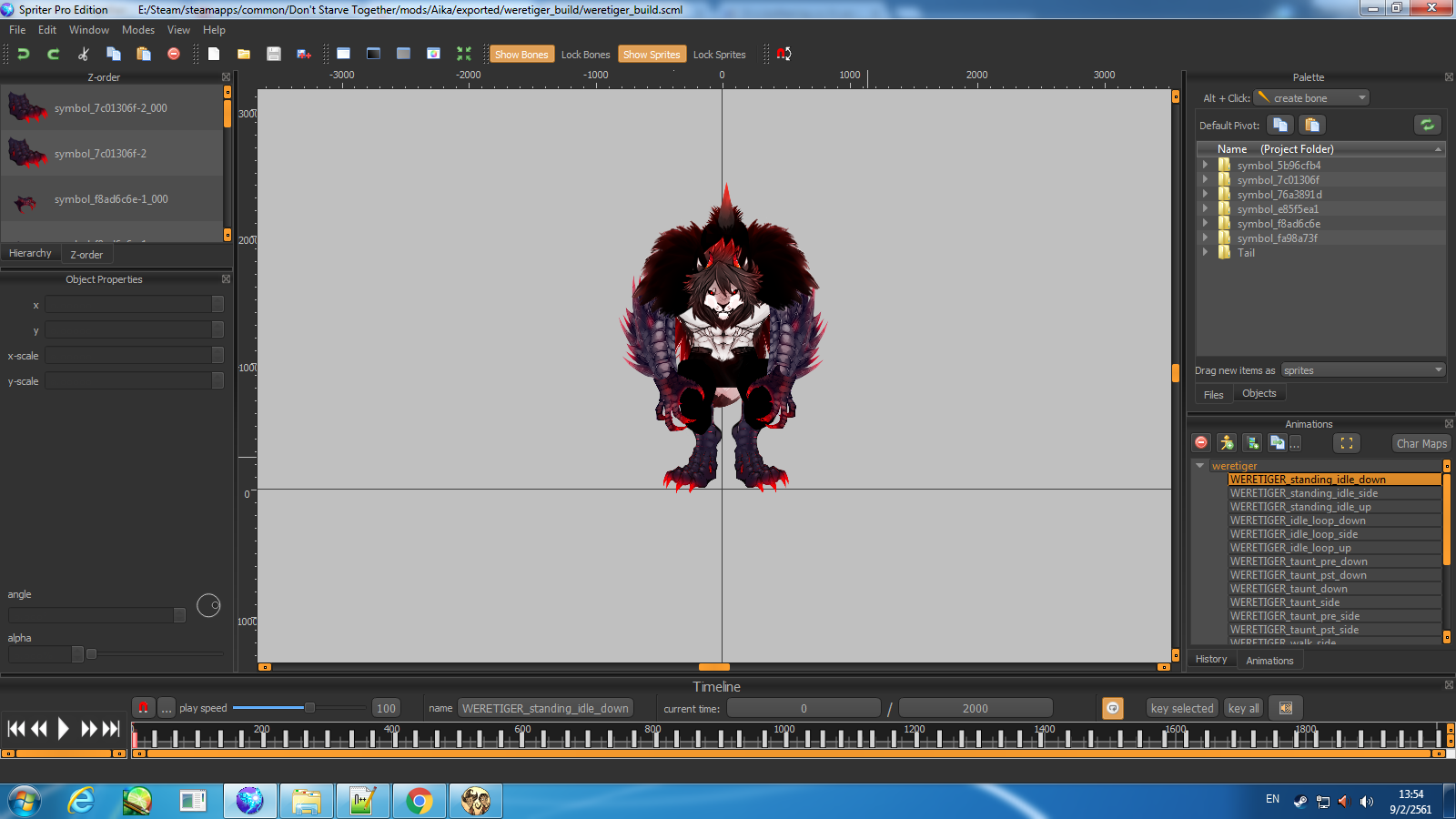Open the 'Drag new items as' sprites dropdown
This screenshot has width=1456, height=819.
1362,370
